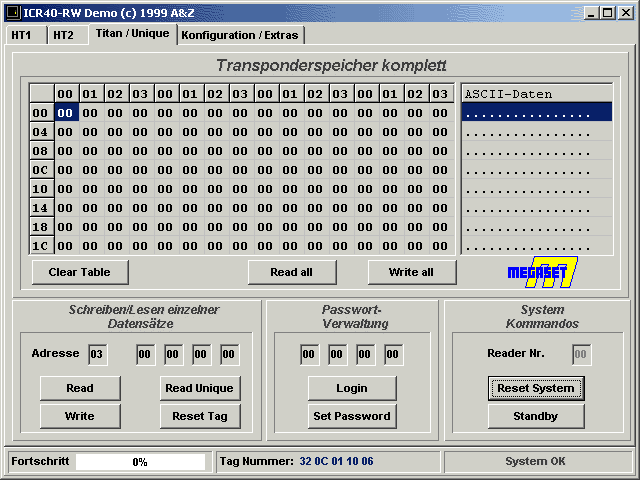Click the third password byte field
This screenshot has width=640, height=480.
coord(366,354)
